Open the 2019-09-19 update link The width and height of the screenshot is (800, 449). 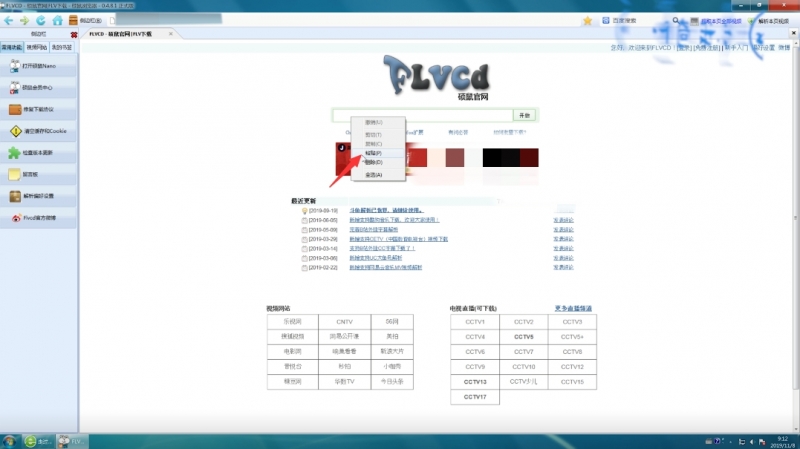pos(386,210)
